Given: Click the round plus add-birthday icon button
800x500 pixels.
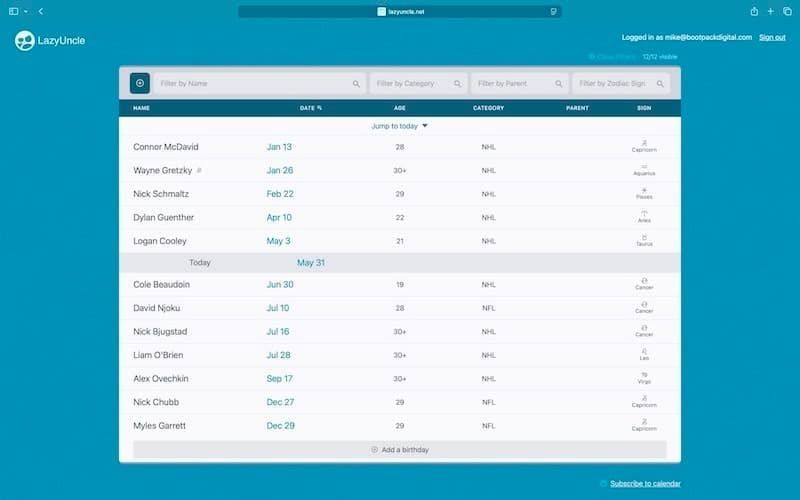Looking at the screenshot, I should coord(140,84).
